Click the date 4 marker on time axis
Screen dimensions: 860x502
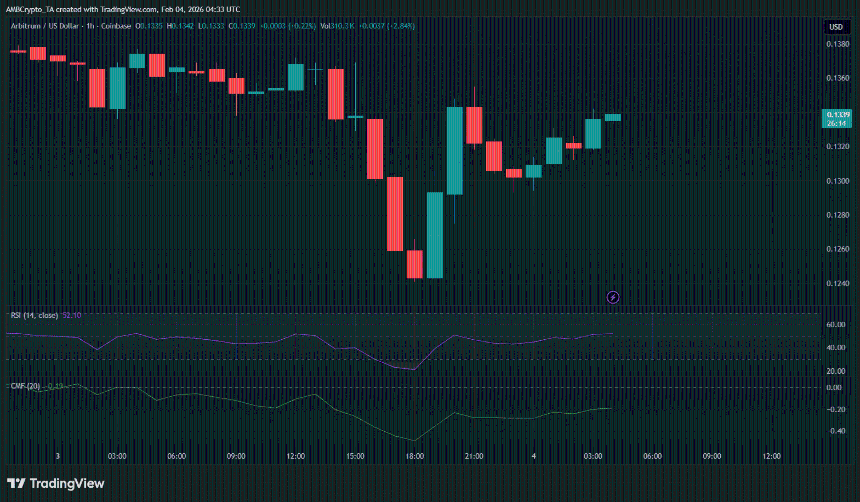(x=533, y=456)
